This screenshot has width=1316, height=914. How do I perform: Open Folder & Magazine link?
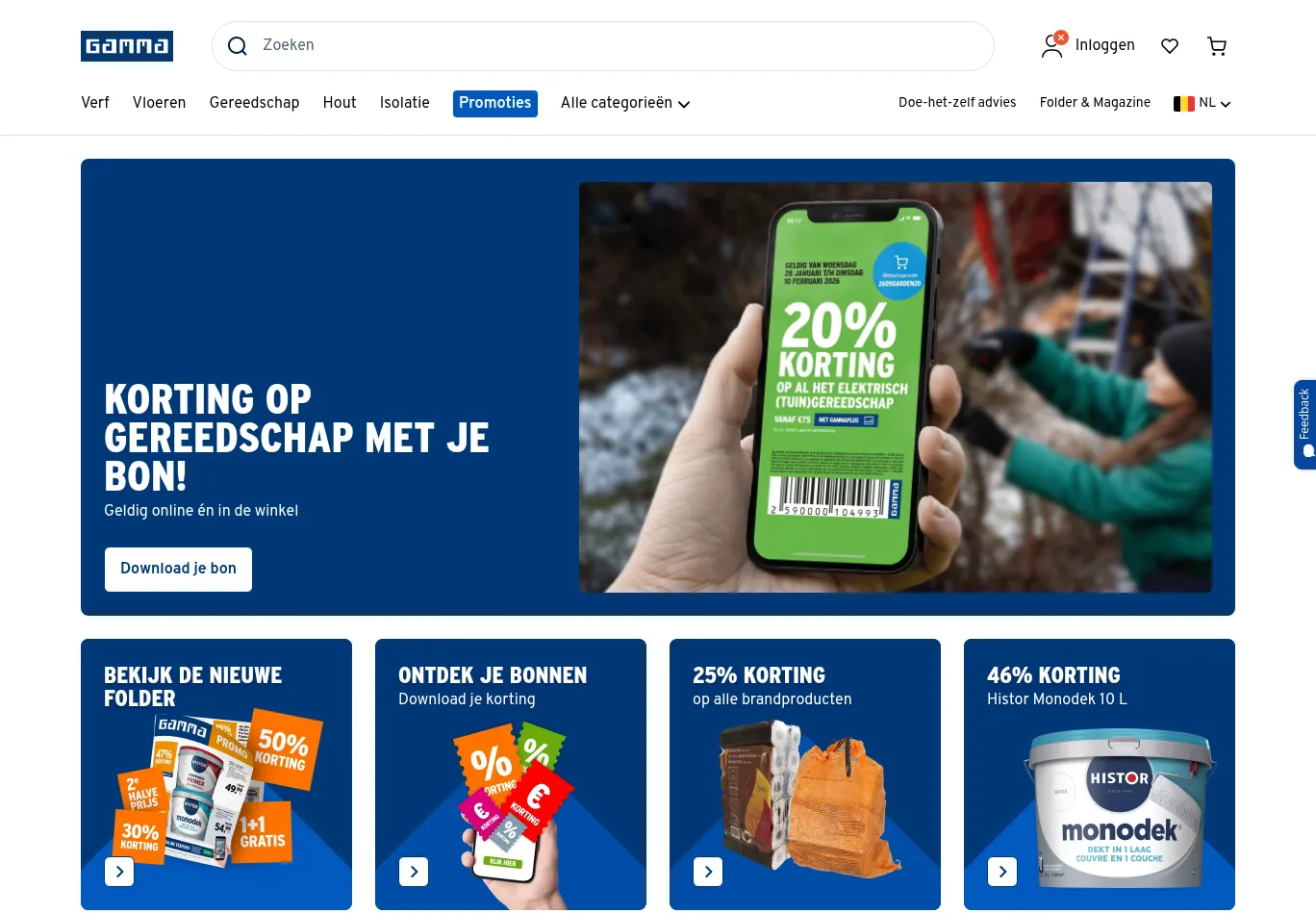[x=1095, y=103]
